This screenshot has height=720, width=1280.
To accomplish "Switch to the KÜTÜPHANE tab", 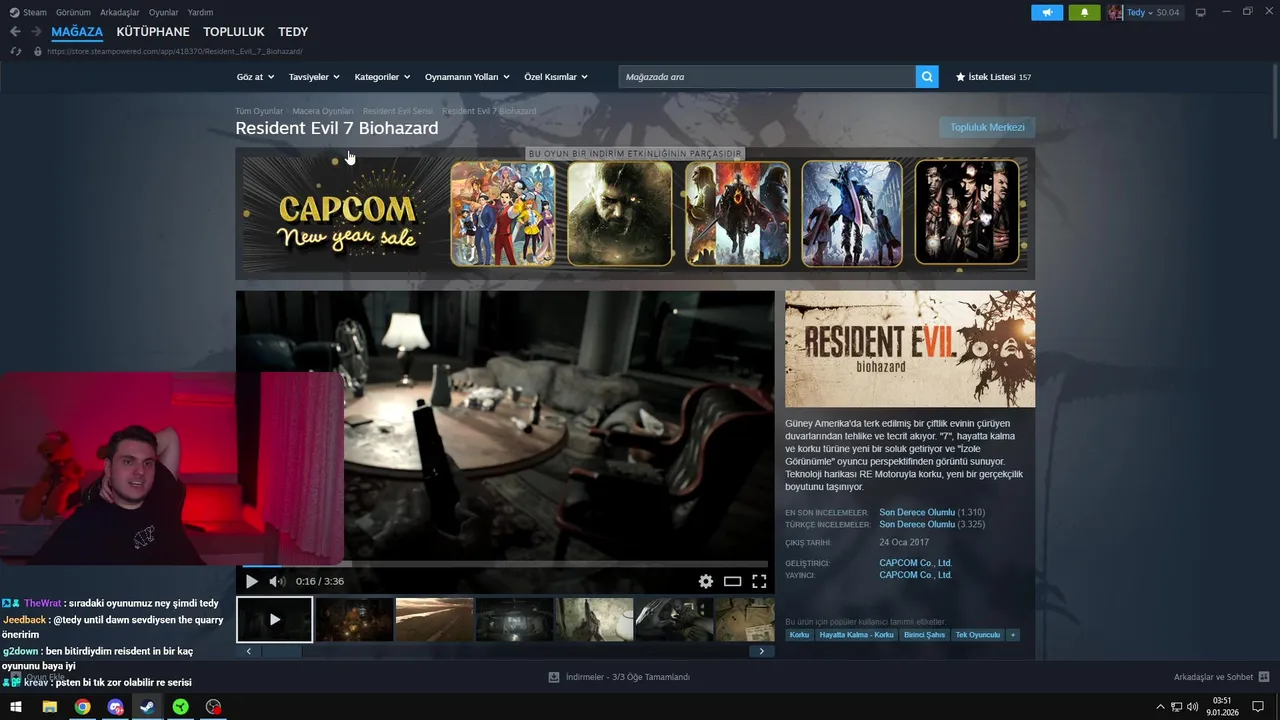I will (153, 32).
